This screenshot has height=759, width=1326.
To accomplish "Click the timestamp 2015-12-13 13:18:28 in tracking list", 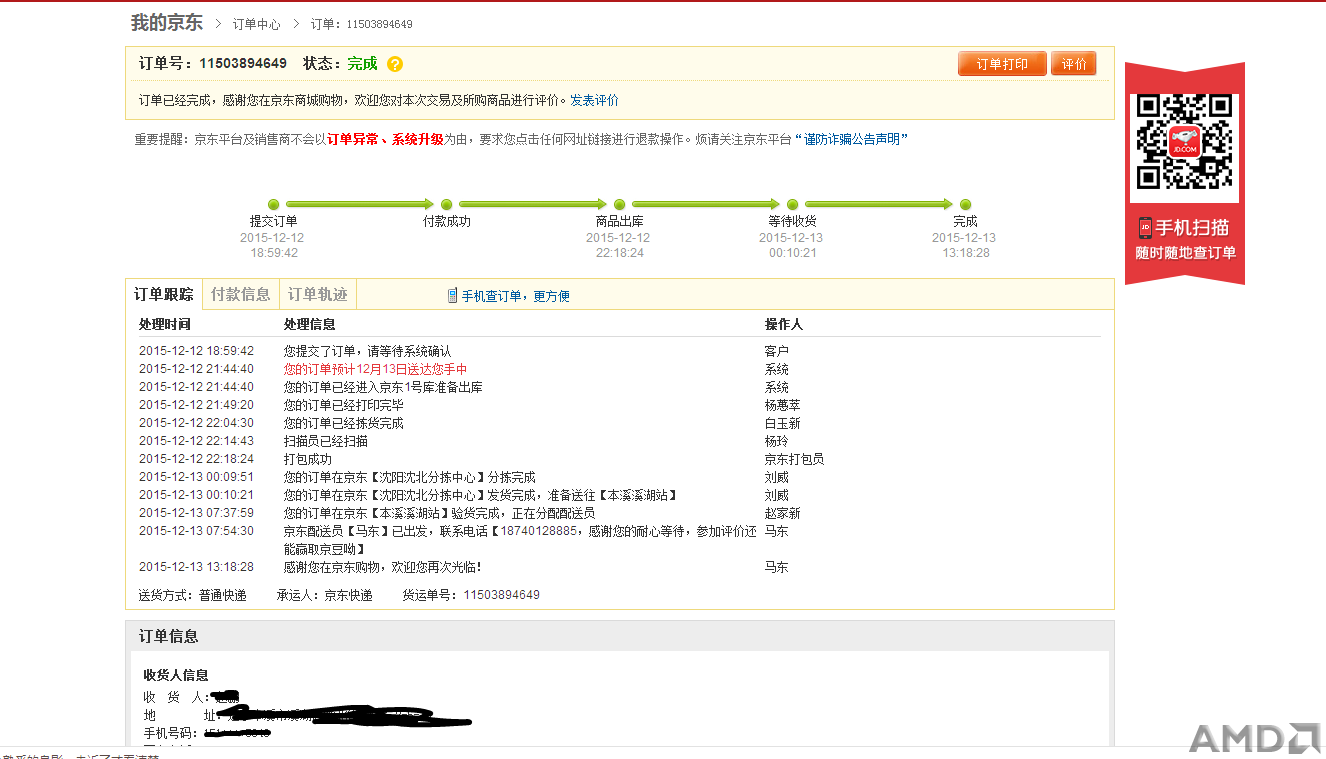I will [x=196, y=567].
